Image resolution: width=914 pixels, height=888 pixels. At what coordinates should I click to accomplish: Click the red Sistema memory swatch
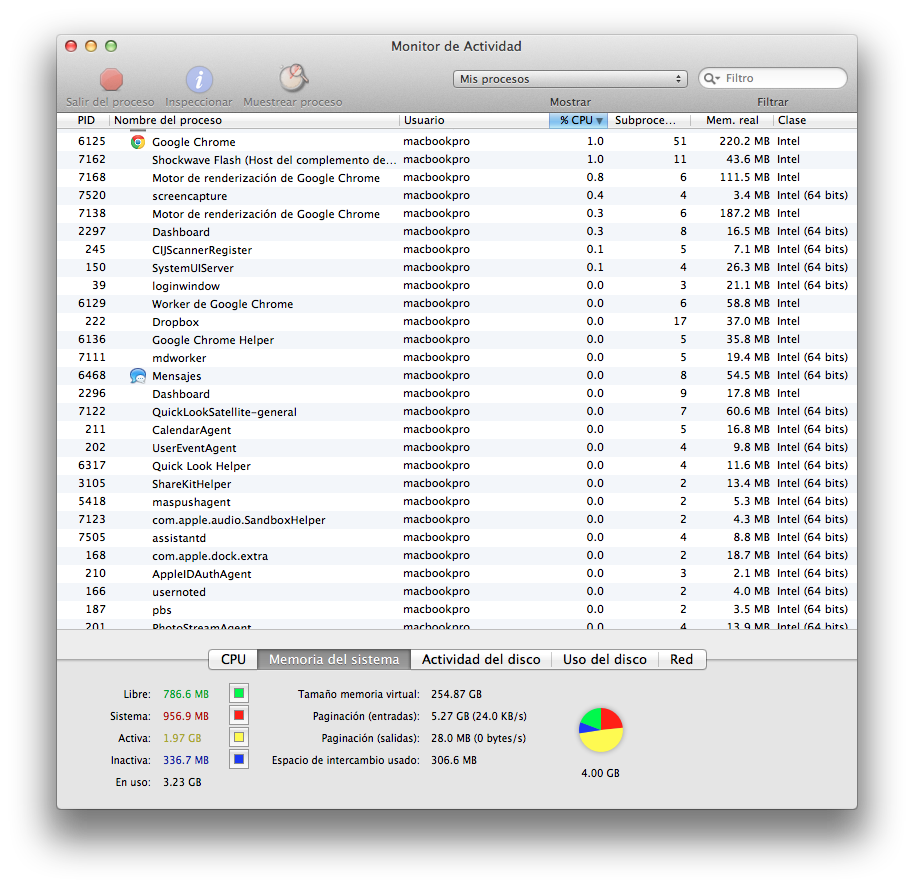click(x=239, y=715)
